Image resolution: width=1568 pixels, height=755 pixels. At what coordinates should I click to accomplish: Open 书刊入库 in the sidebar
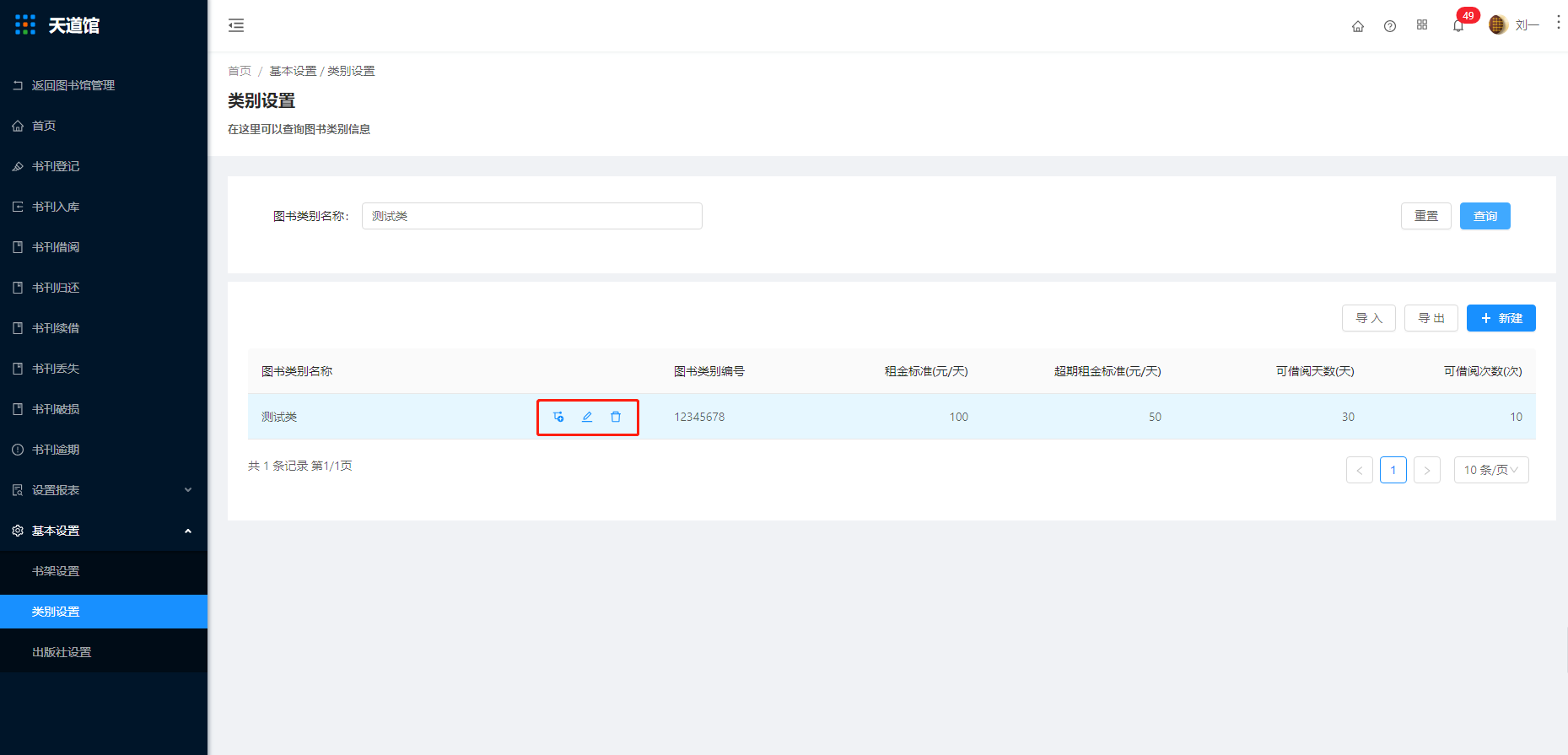click(104, 207)
